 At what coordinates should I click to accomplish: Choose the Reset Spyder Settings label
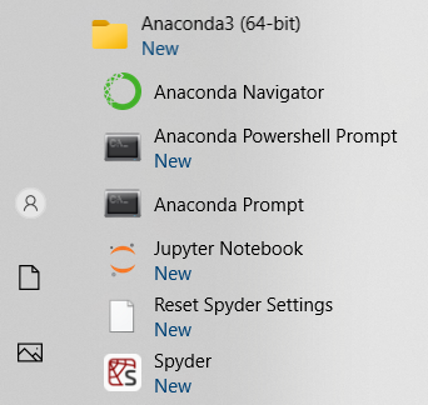[x=243, y=305]
